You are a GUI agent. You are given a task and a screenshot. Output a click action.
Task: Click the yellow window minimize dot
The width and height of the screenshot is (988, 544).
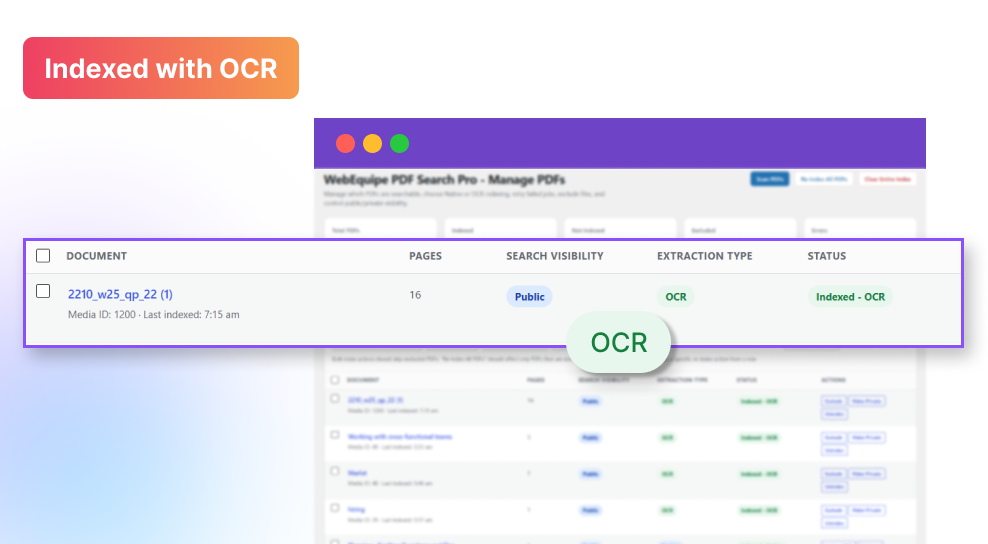tap(372, 144)
